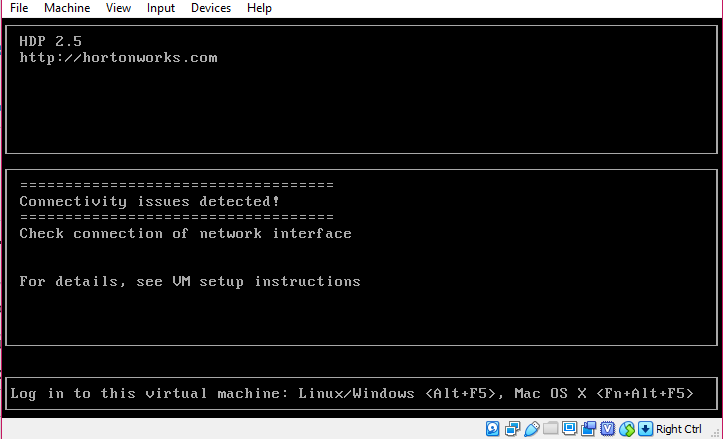Screen dimensions: 723x439
Task: Open the Input menu
Action: tap(160, 8)
